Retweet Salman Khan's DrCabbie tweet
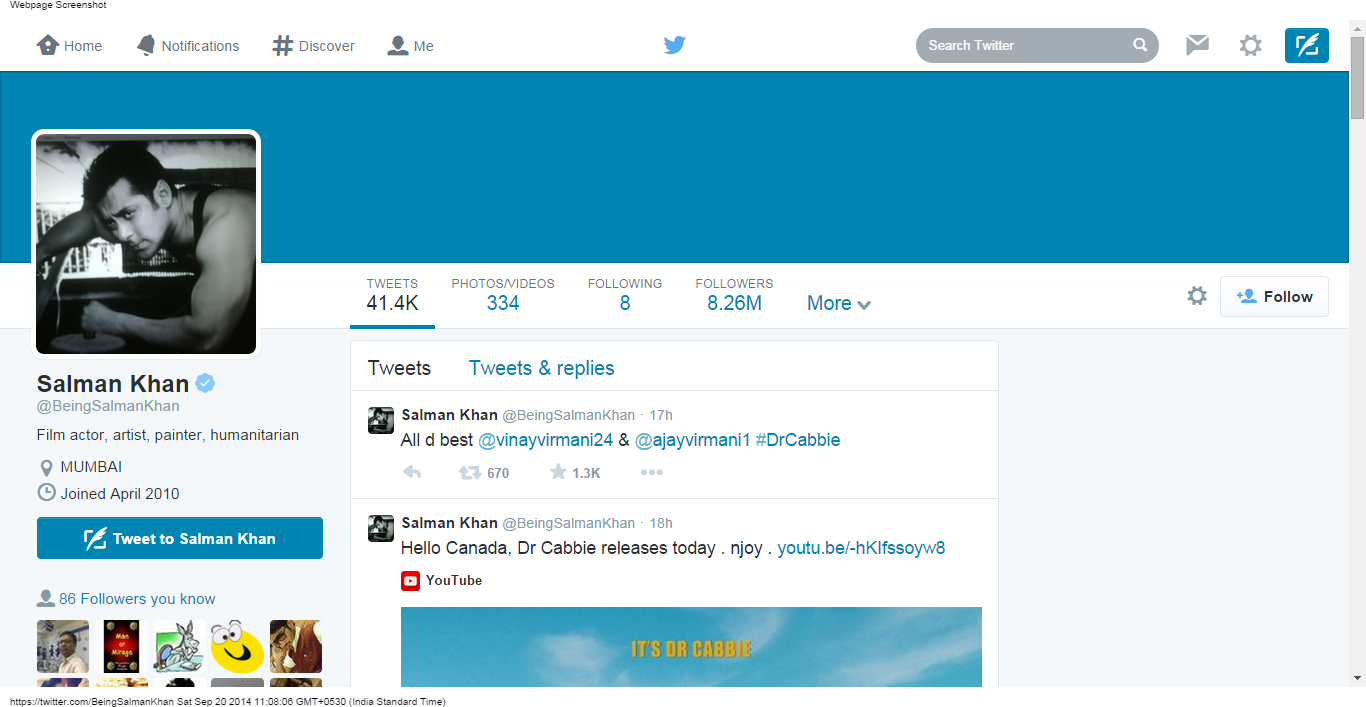 point(470,472)
